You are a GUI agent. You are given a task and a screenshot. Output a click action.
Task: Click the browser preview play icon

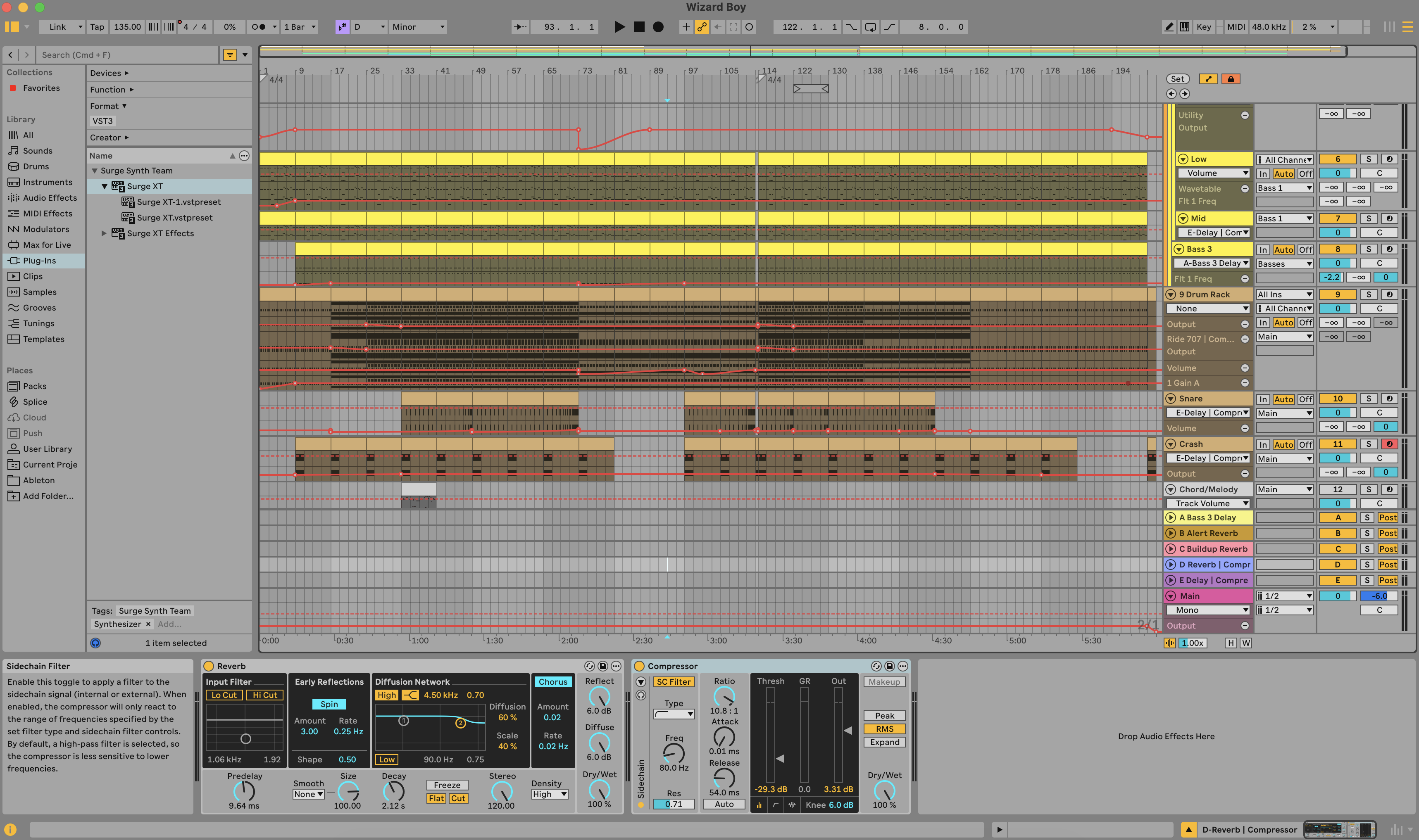point(95,643)
